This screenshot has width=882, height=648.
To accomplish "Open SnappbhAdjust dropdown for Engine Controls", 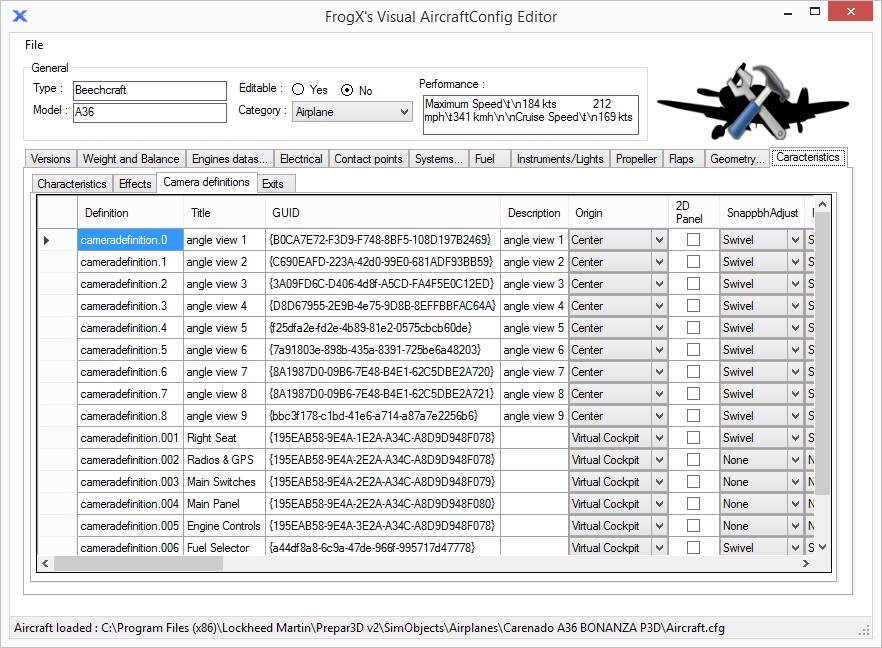I will [795, 525].
